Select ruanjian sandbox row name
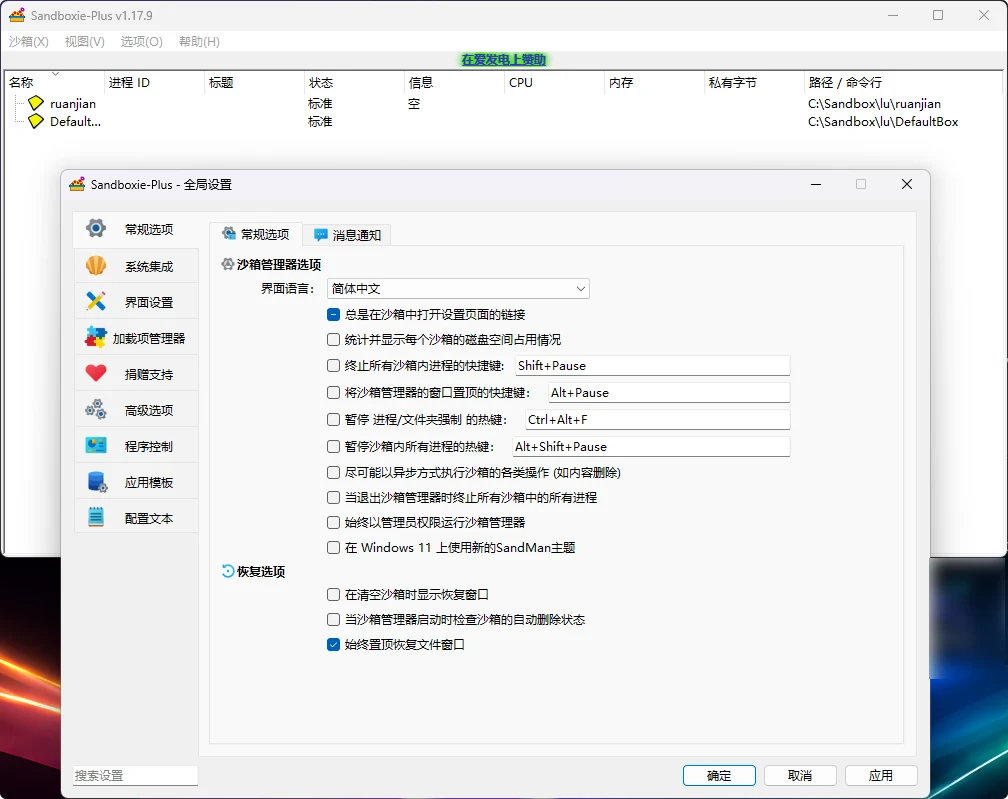Image resolution: width=1008 pixels, height=799 pixels. [x=73, y=103]
